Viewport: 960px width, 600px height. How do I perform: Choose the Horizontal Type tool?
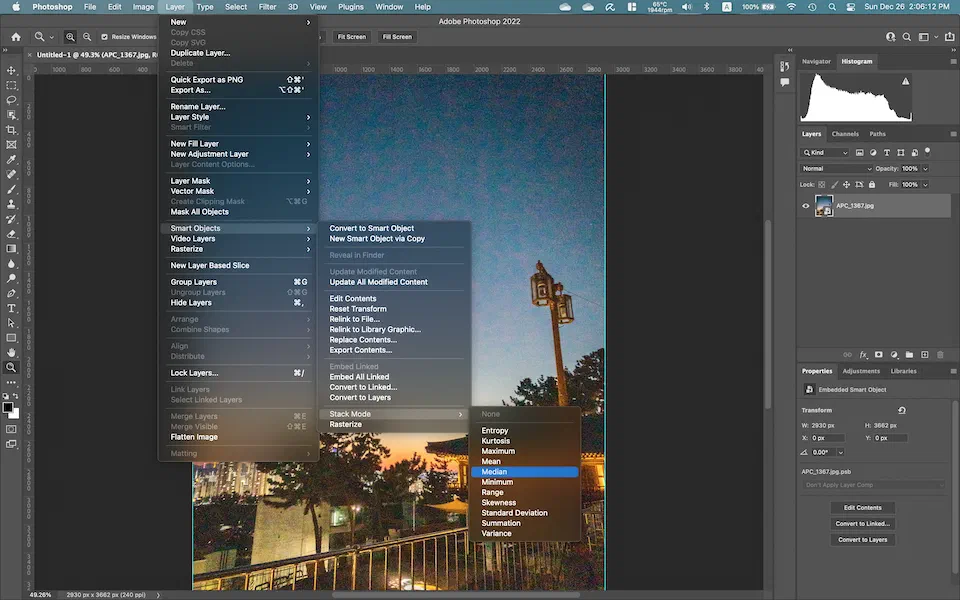click(x=12, y=308)
